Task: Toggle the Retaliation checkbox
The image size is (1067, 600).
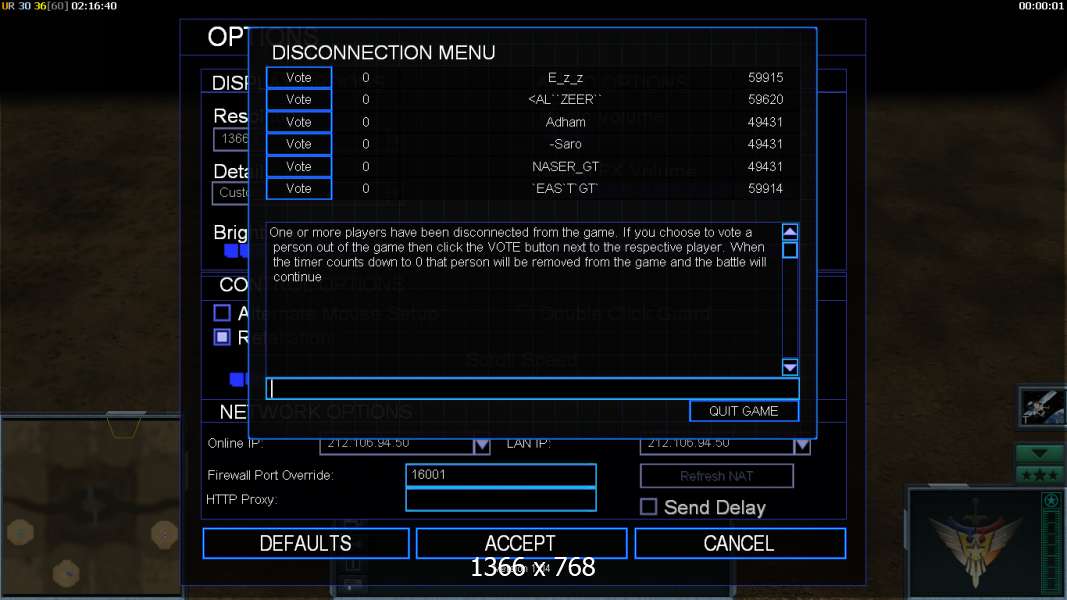Action: tap(222, 337)
